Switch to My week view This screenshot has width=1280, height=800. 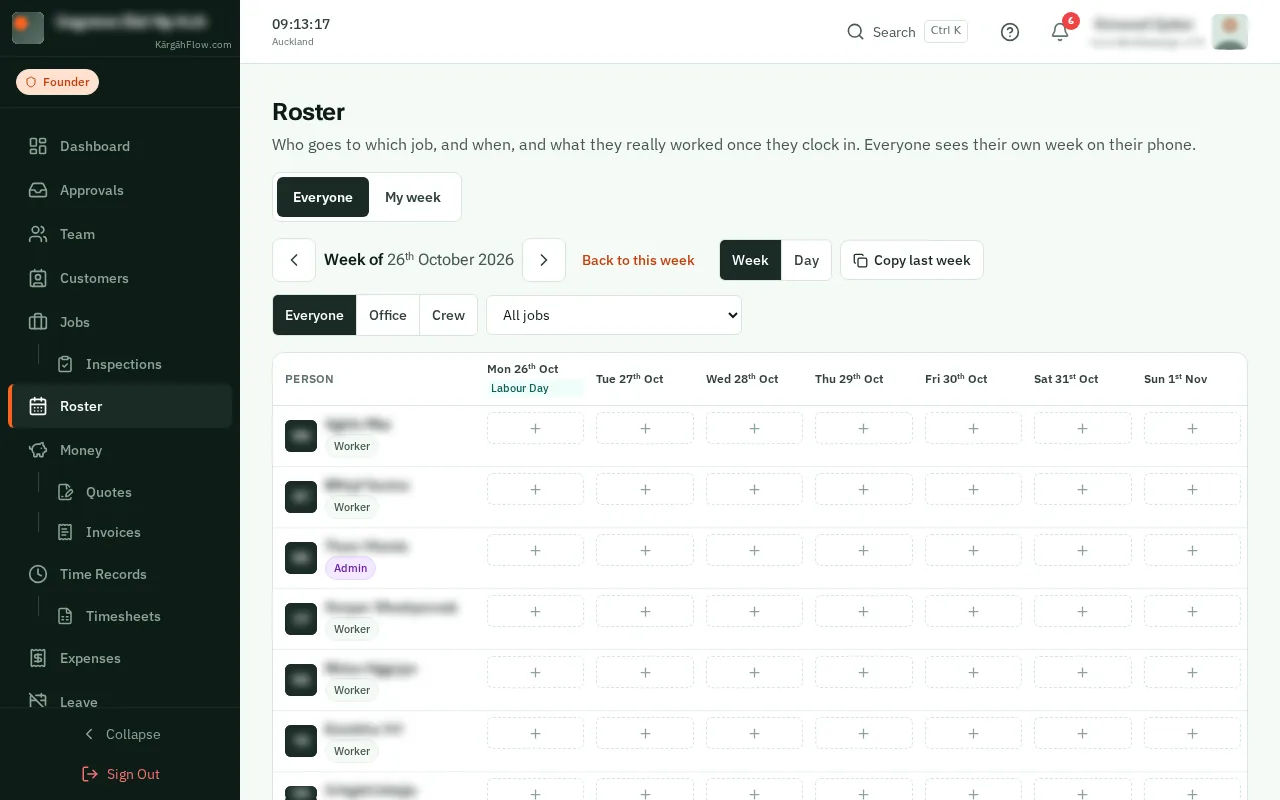(413, 197)
